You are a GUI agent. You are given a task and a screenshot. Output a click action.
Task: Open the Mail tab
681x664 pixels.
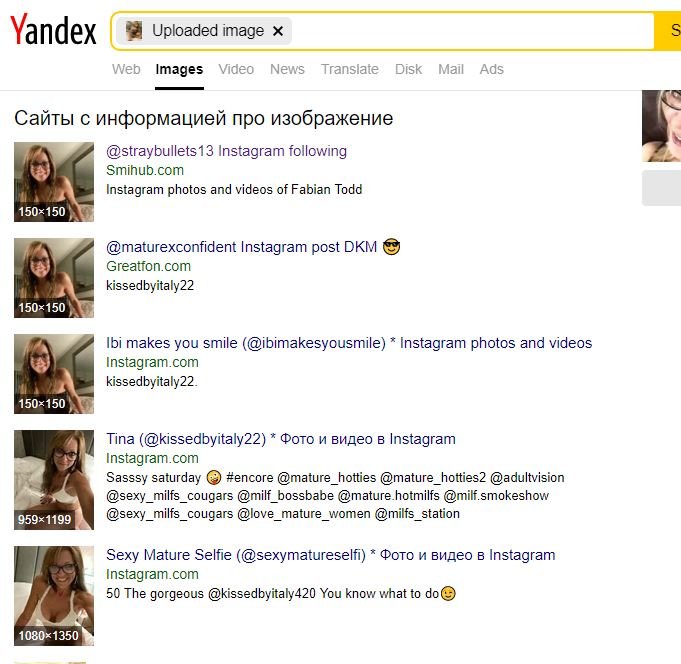(x=451, y=69)
